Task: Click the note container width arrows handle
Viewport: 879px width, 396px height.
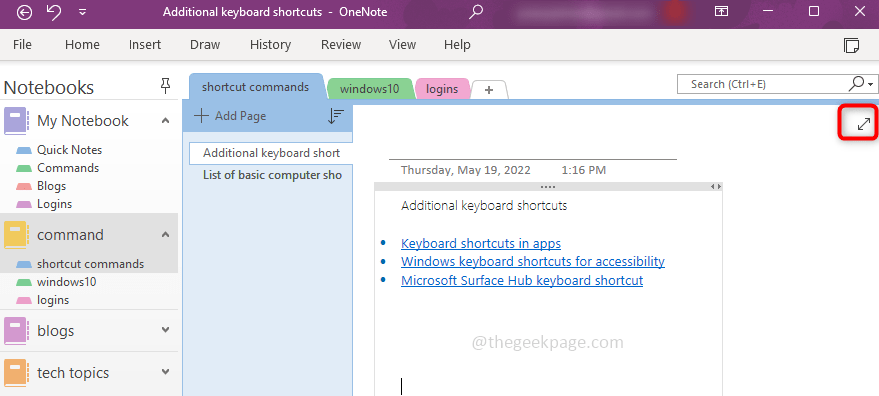Action: click(715, 186)
